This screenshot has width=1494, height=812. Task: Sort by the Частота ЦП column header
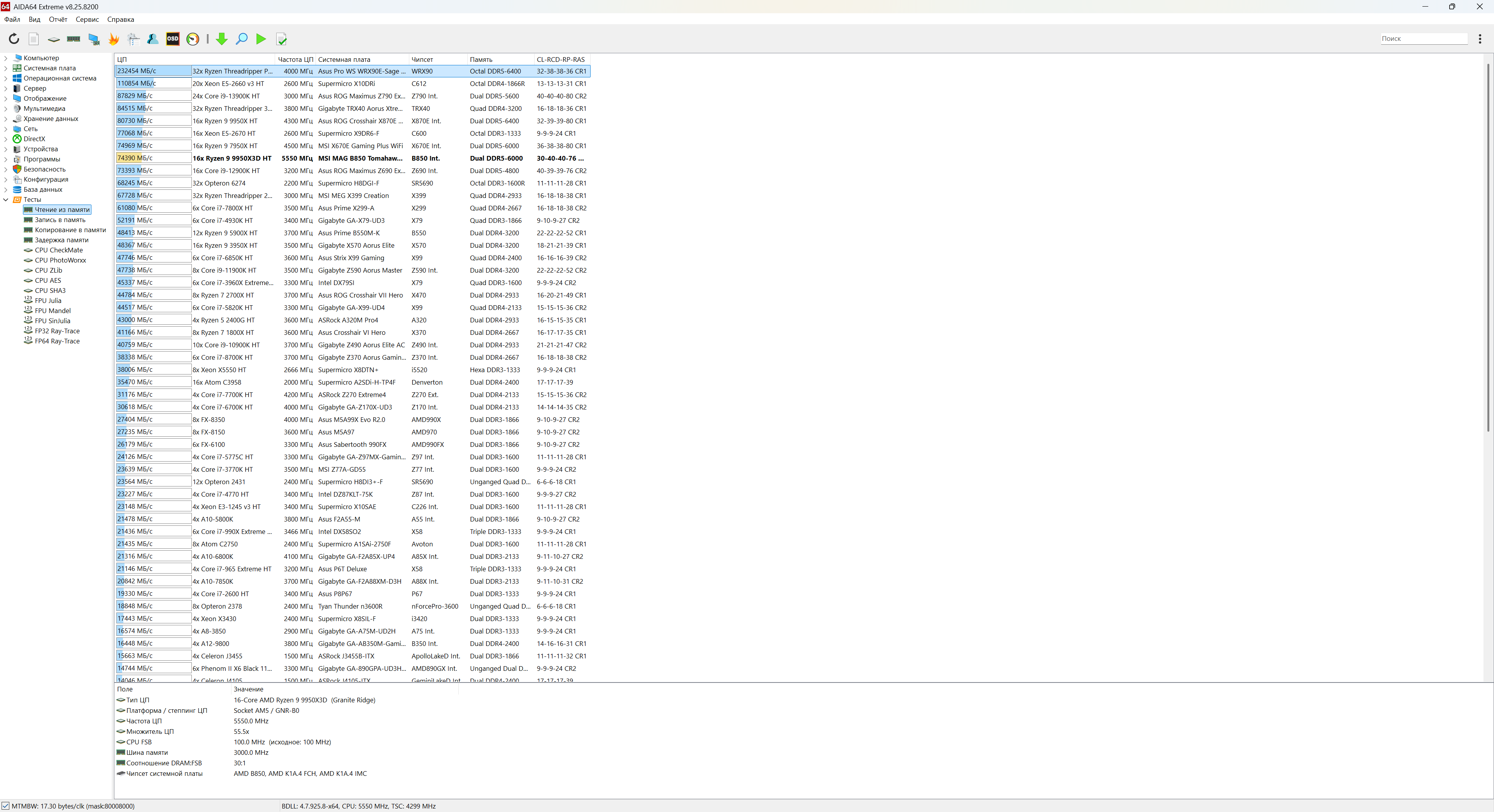(295, 59)
